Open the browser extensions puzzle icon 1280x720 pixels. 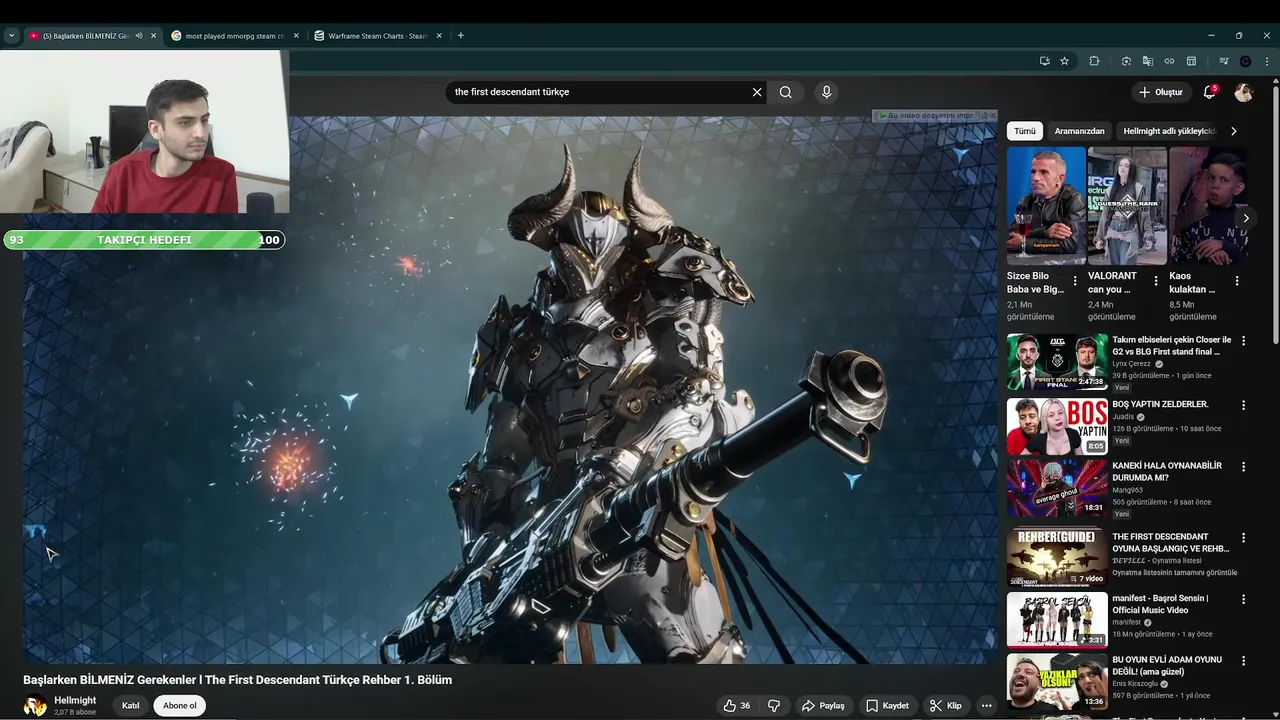1094,61
